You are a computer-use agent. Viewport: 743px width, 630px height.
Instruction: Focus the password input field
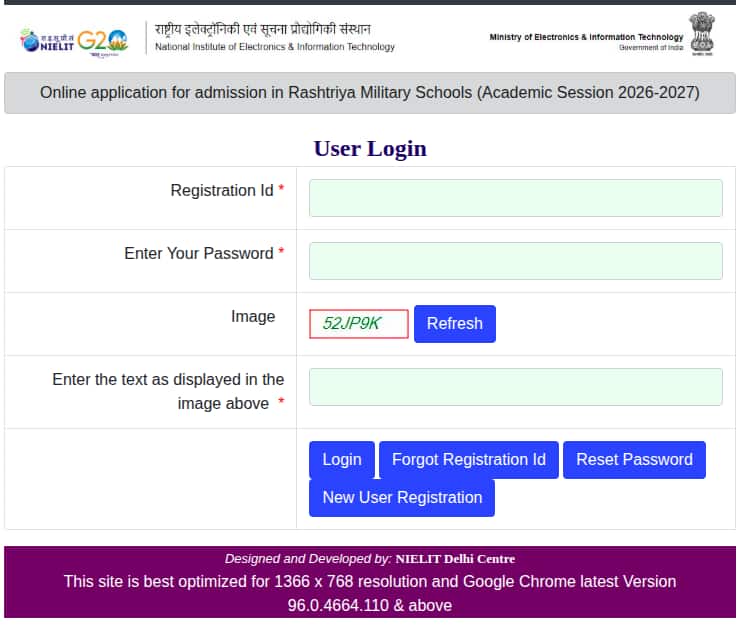click(515, 261)
